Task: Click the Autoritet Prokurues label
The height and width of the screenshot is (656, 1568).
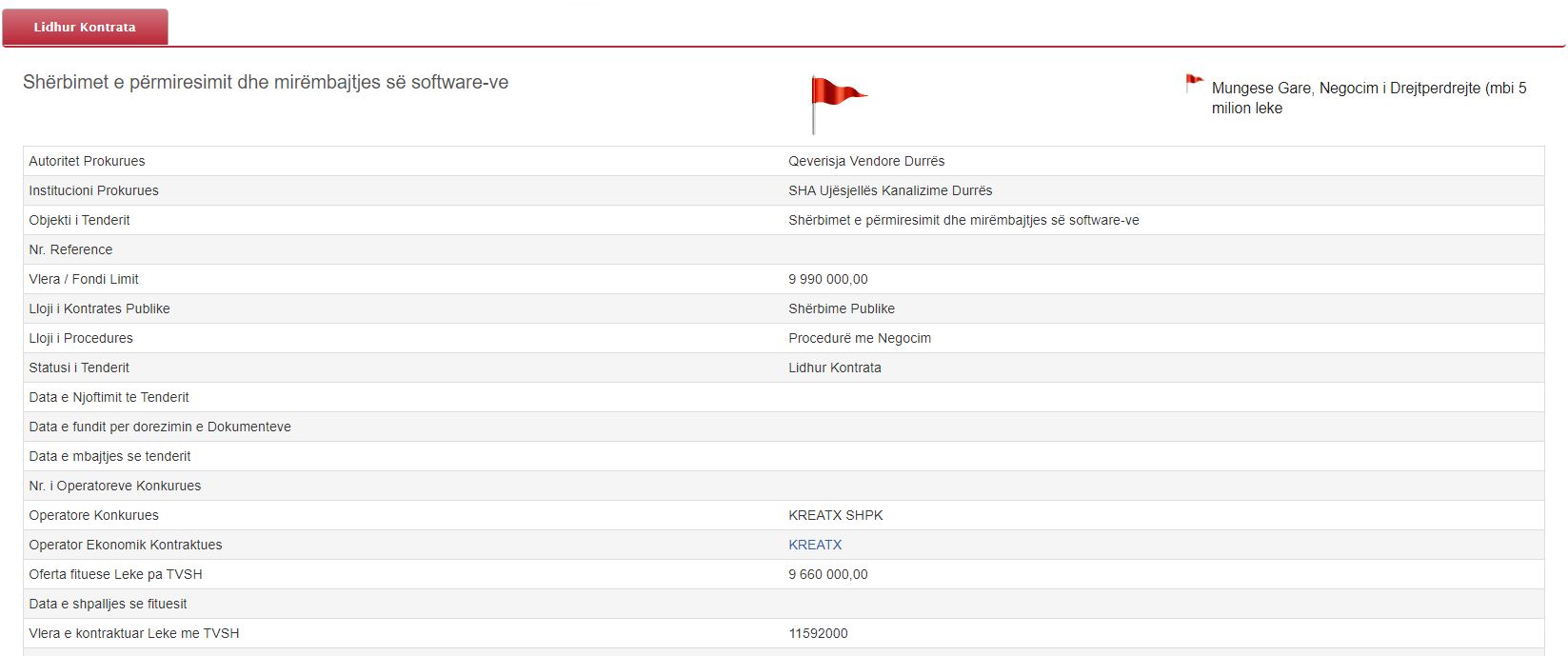Action: click(x=87, y=161)
